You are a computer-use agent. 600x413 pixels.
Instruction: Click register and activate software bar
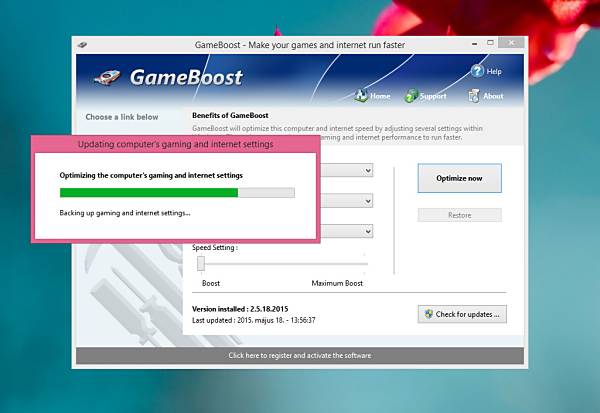tap(300, 356)
